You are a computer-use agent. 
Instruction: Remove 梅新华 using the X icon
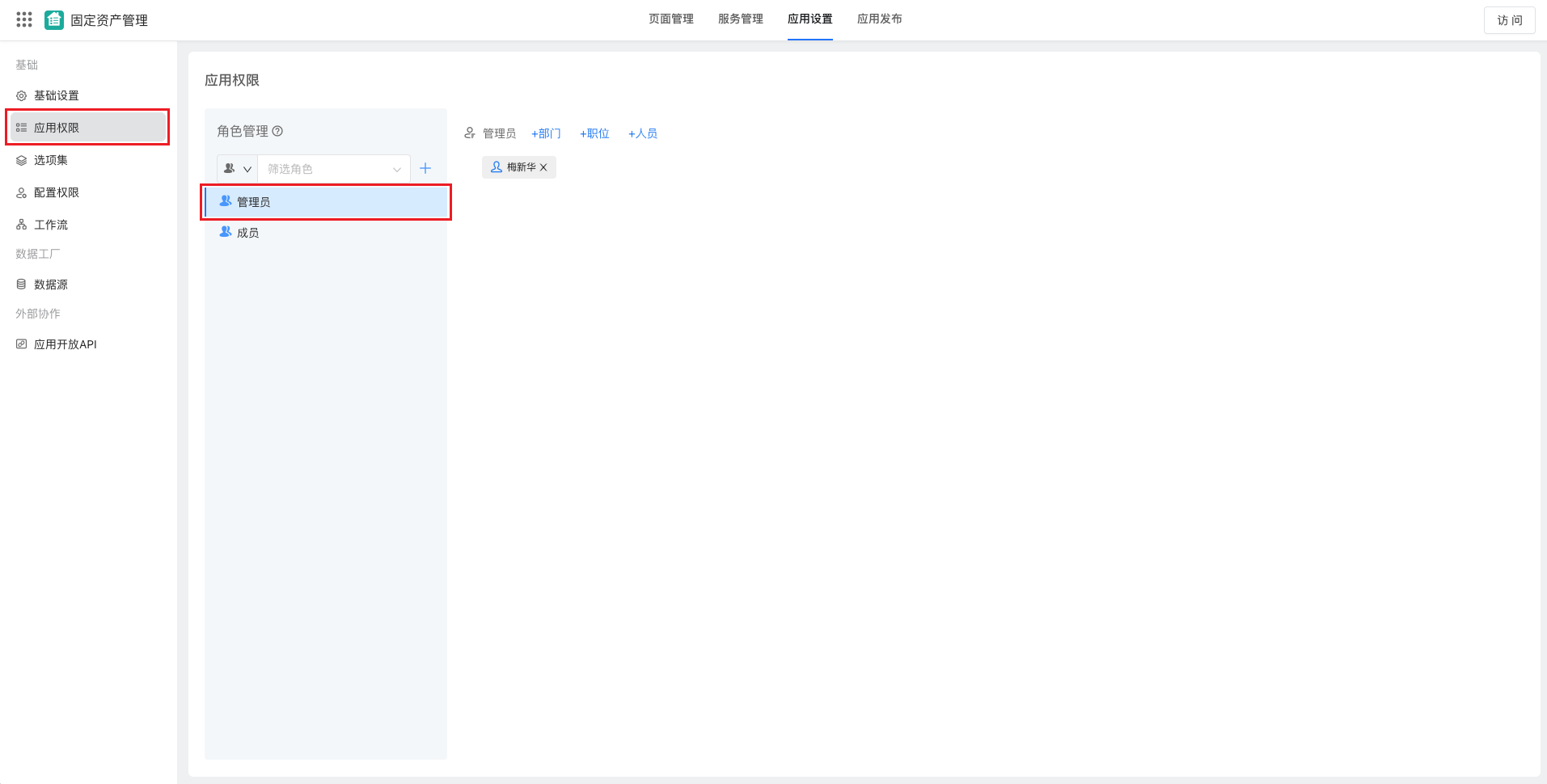tap(543, 167)
